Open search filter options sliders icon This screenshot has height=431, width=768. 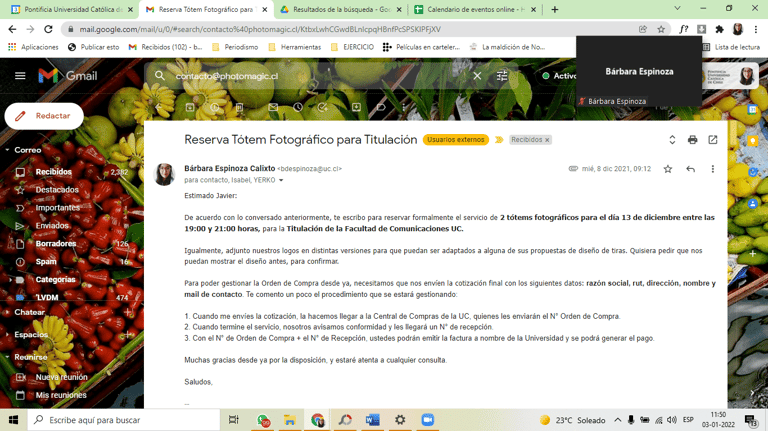(502, 76)
